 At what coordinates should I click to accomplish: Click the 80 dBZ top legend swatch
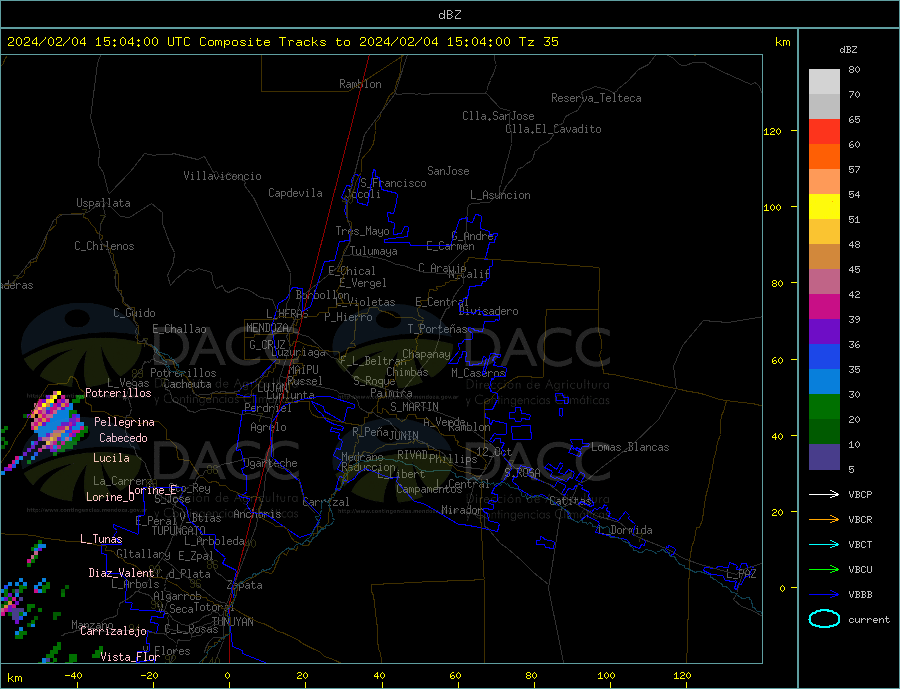pyautogui.click(x=824, y=82)
